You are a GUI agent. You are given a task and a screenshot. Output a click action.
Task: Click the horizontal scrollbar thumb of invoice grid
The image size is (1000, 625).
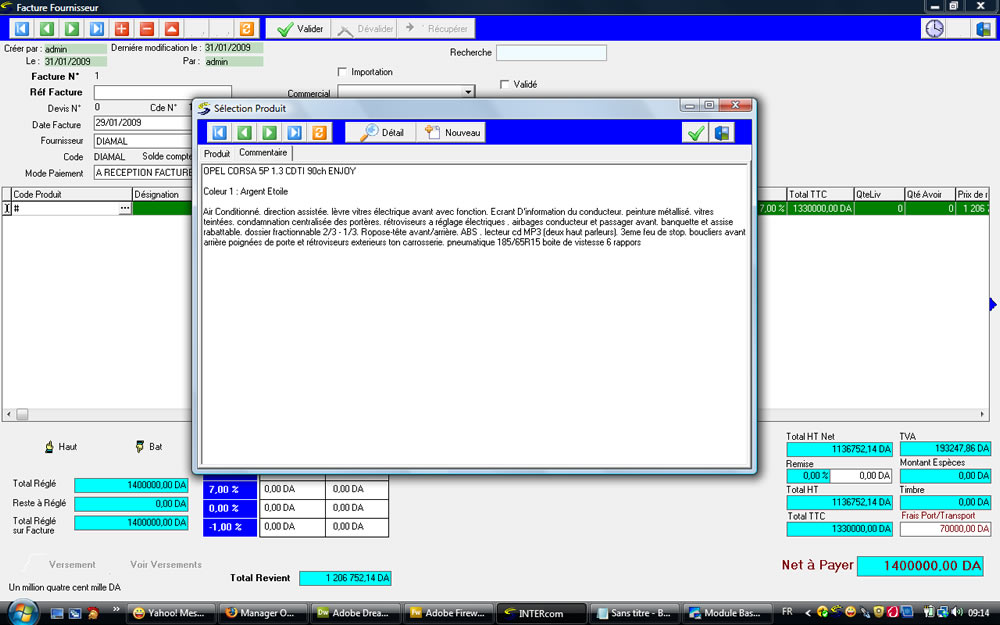pos(22,415)
